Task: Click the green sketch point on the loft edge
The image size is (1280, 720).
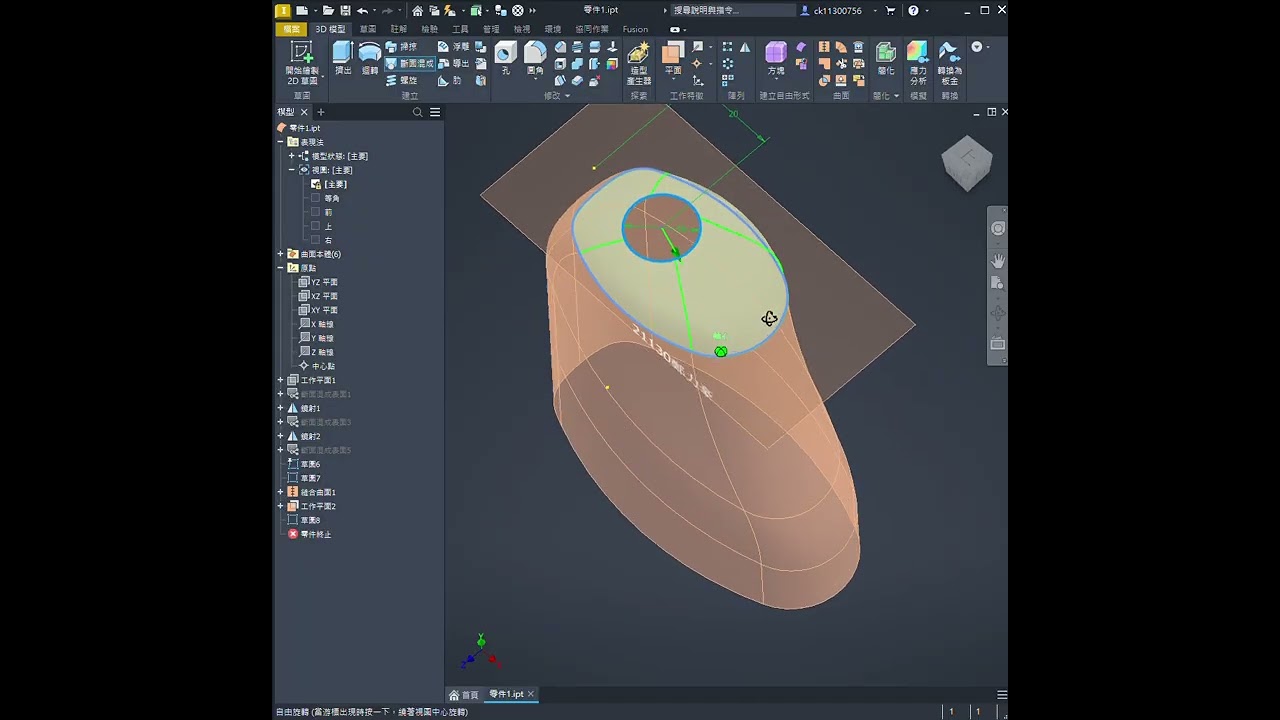Action: tap(721, 351)
